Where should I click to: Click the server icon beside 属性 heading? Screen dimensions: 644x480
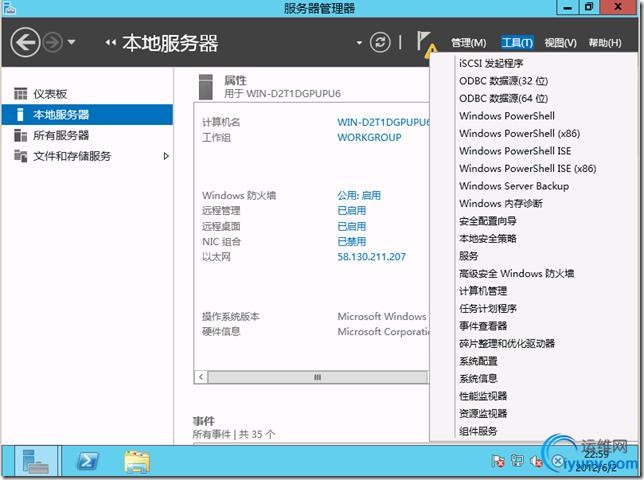(206, 87)
